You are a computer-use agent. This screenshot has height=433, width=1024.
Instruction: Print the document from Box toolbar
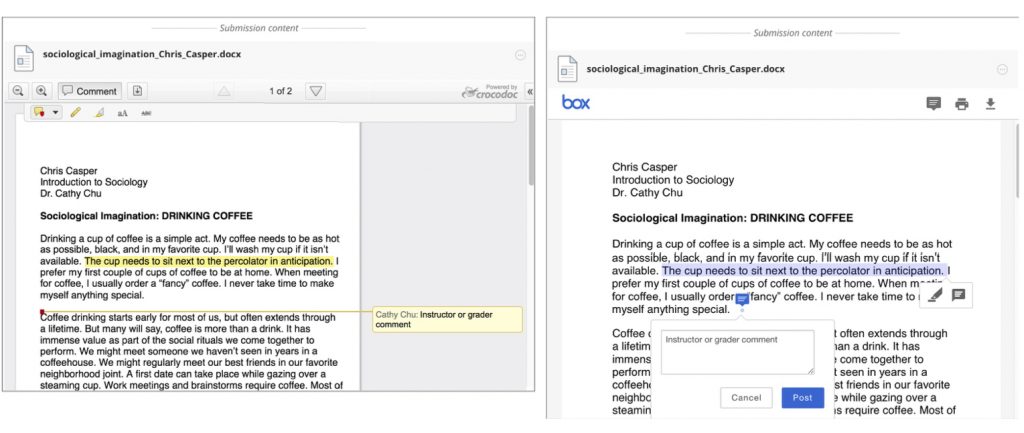pos(962,104)
